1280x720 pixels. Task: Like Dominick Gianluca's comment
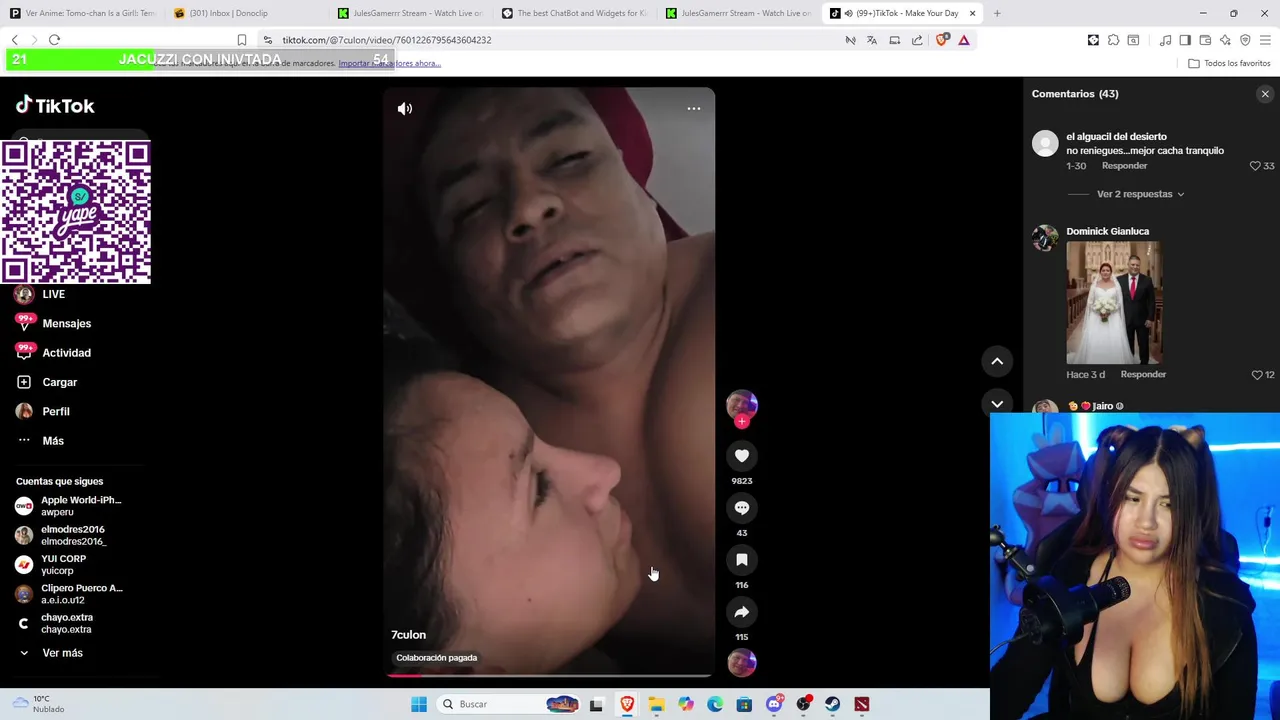pos(1257,375)
